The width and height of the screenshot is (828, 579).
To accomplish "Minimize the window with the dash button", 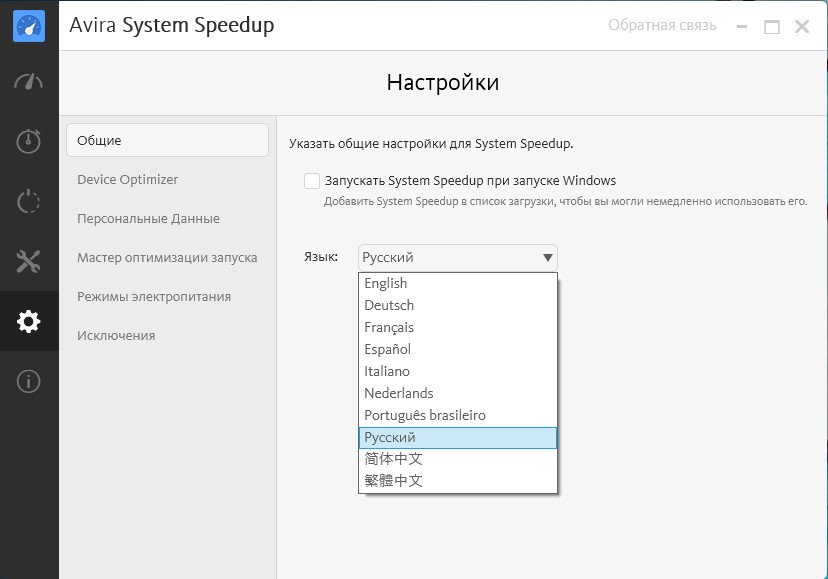I will (x=740, y=27).
